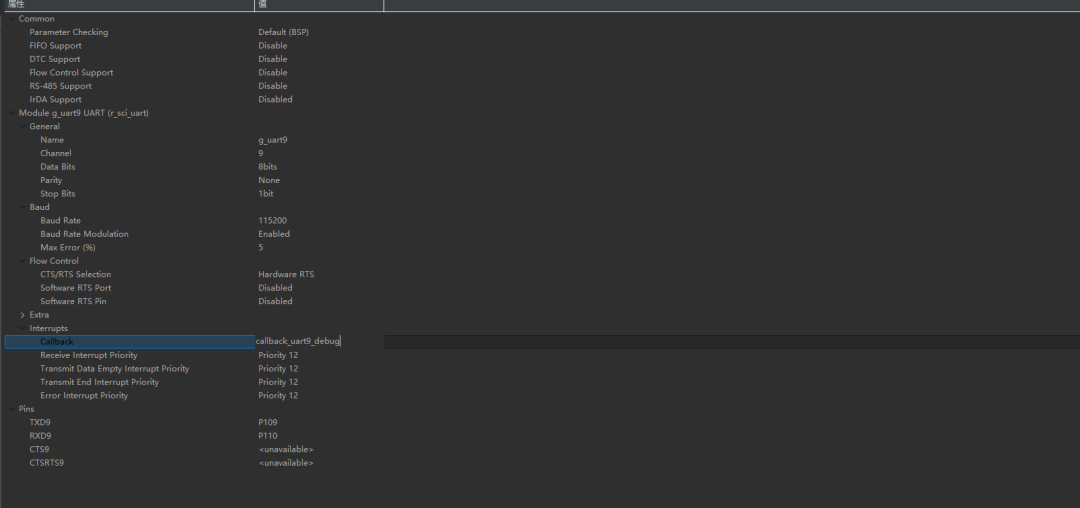Collapse the Baud group
This screenshot has width=1080, height=508.
pos(22,207)
